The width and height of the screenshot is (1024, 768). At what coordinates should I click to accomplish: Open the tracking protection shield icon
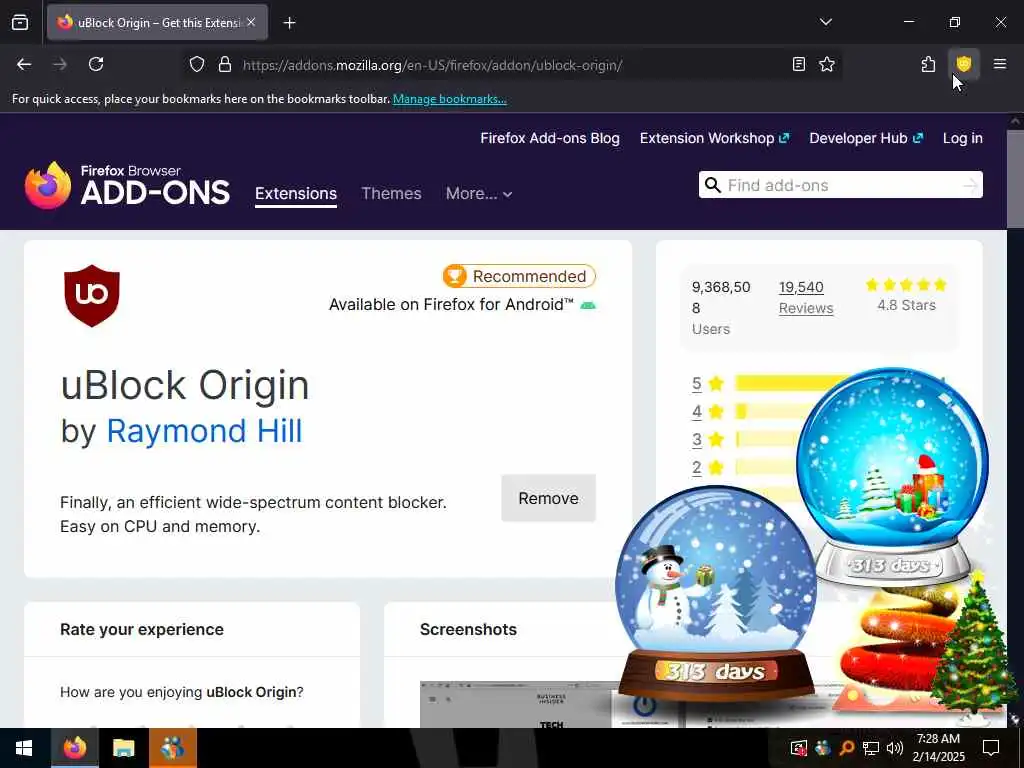(197, 64)
